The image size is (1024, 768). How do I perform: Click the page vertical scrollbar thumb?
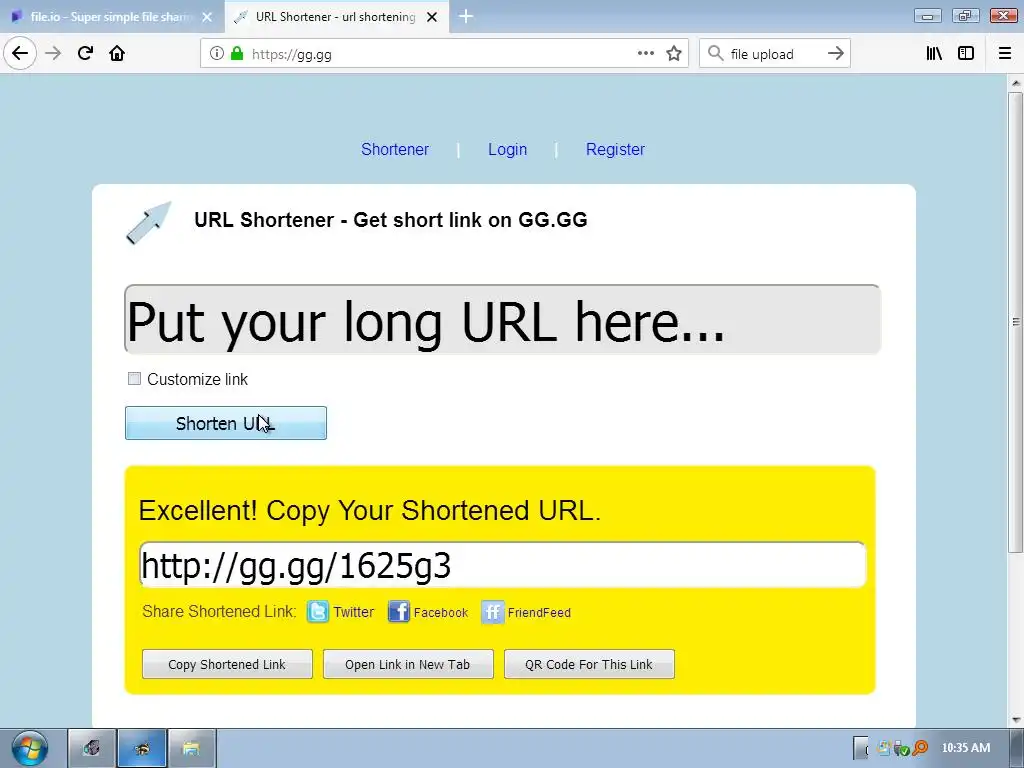pyautogui.click(x=1016, y=321)
